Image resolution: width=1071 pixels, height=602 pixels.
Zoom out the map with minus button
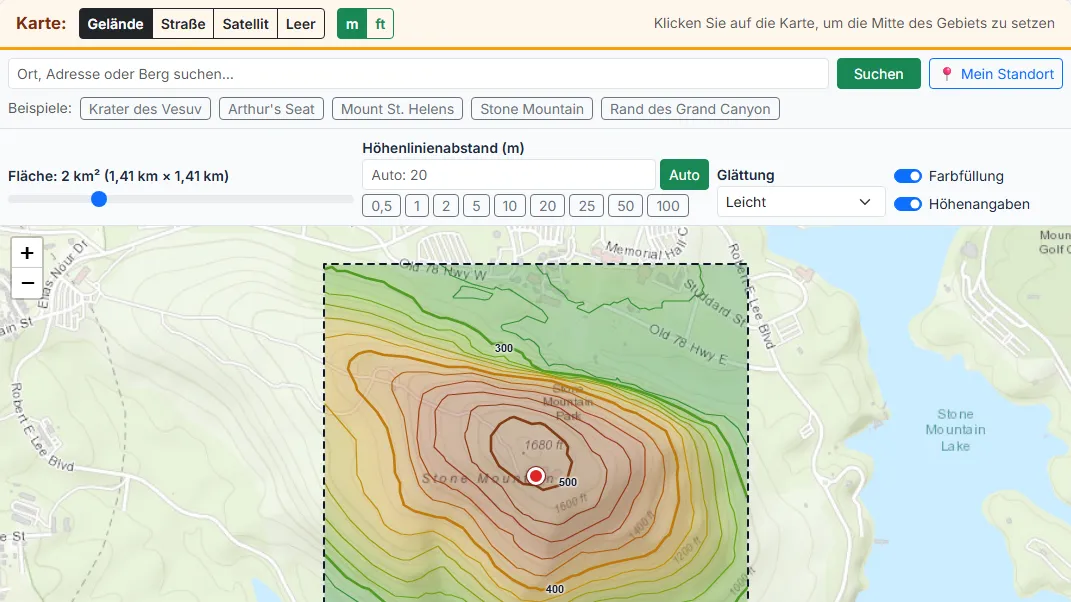pyautogui.click(x=27, y=283)
